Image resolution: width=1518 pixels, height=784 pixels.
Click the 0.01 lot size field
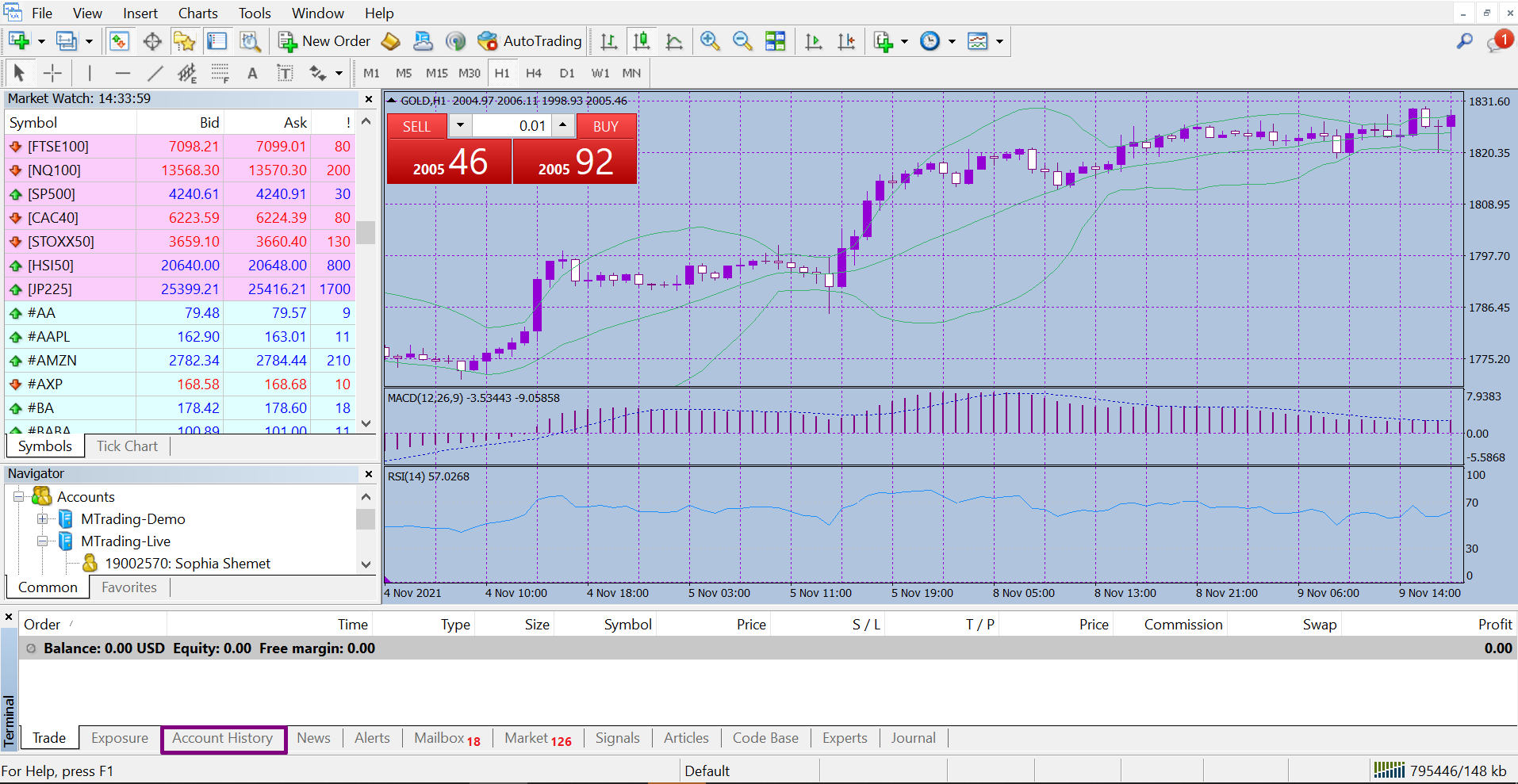[512, 125]
